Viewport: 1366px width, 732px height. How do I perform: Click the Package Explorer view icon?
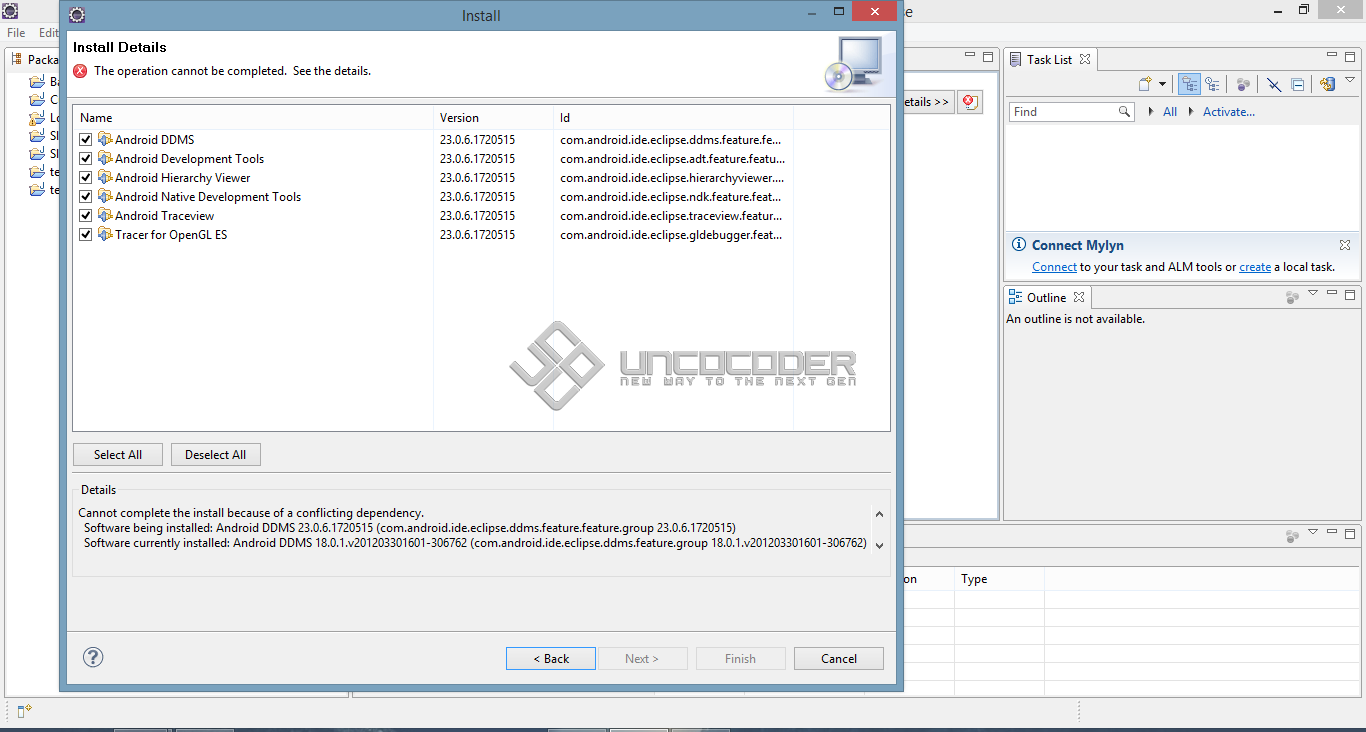(x=17, y=60)
